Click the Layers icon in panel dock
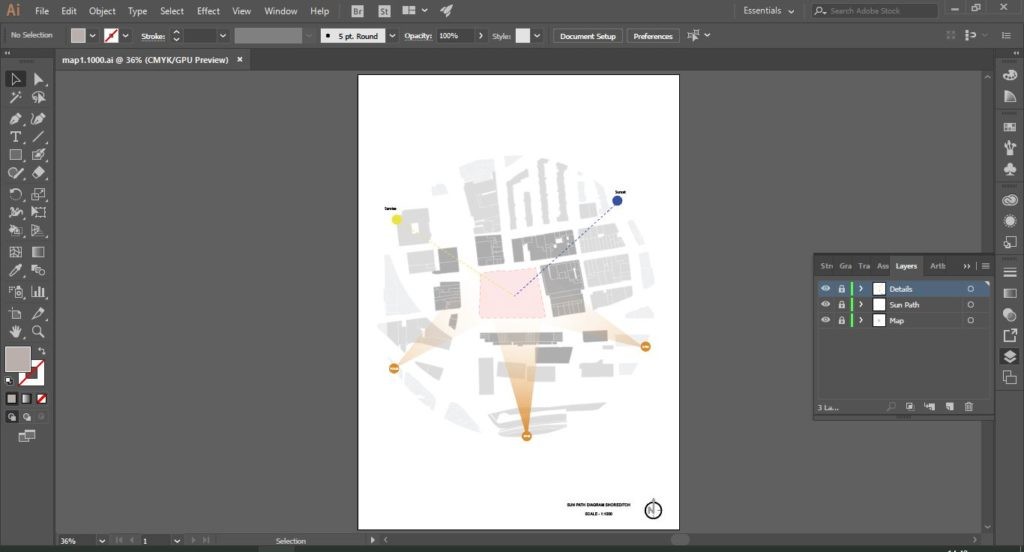The height and width of the screenshot is (552, 1024). 1010,357
